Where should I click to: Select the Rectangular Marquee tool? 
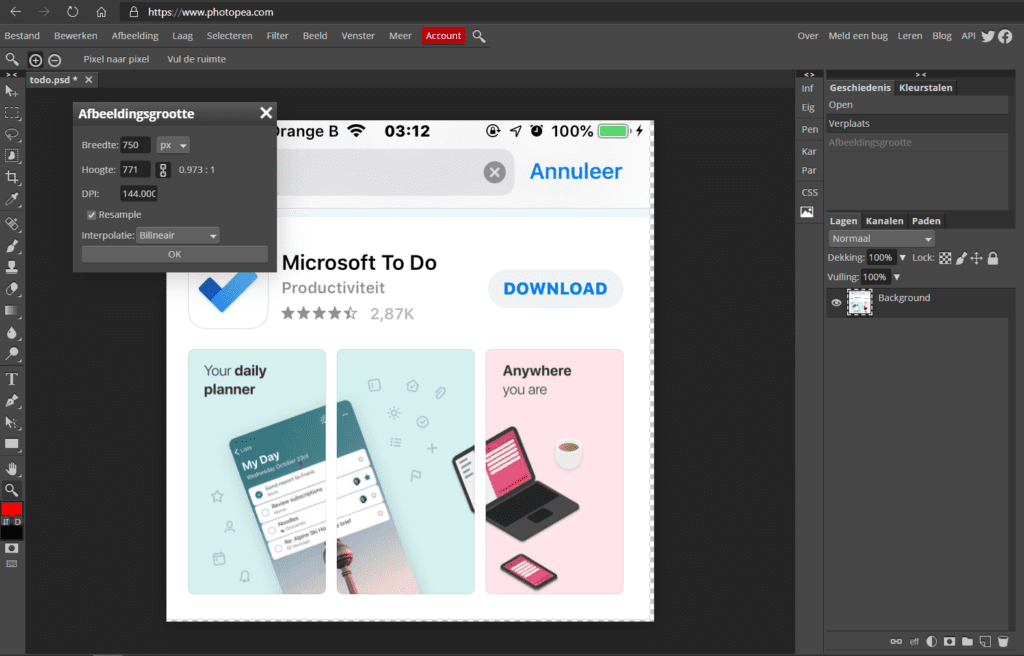12,113
